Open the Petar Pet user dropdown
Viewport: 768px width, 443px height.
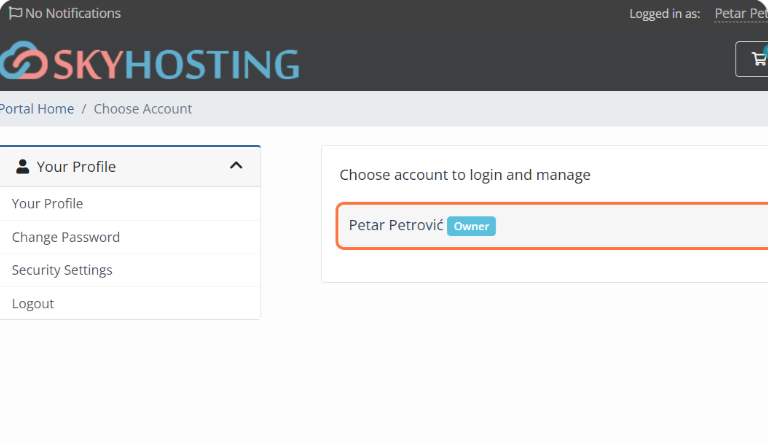point(741,14)
